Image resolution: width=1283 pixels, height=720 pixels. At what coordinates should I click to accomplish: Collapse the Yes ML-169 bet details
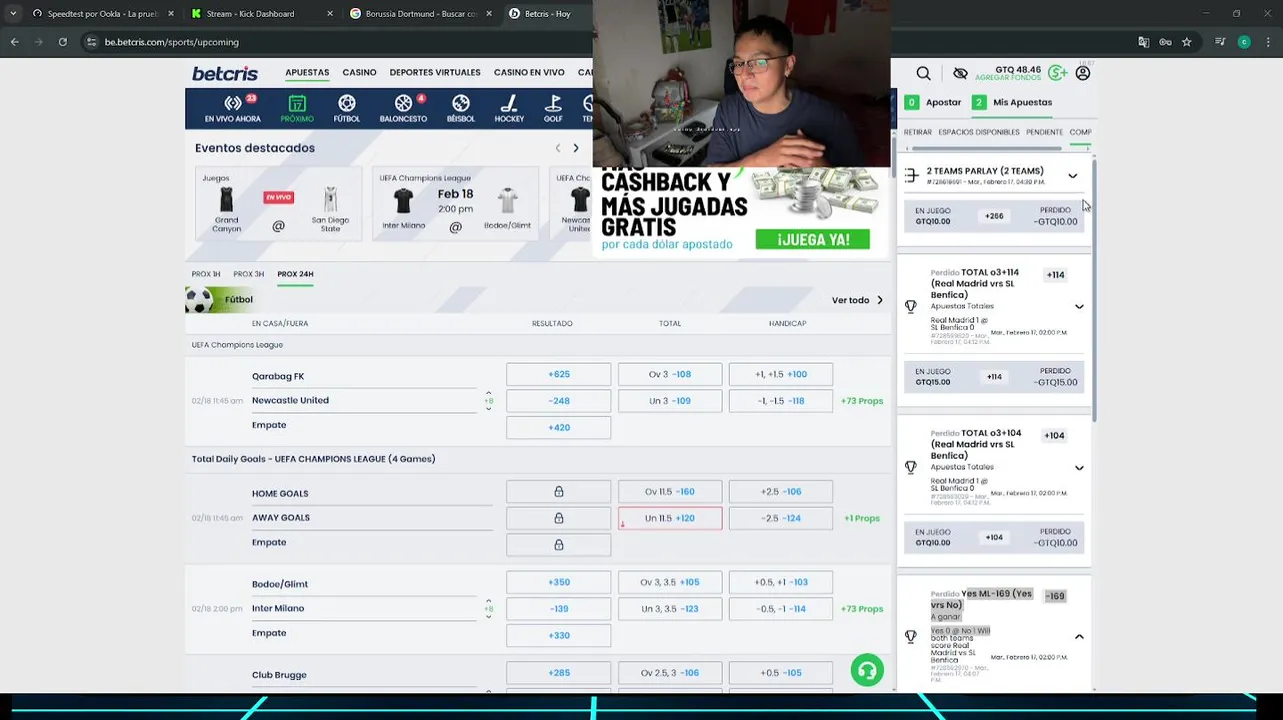click(x=1079, y=637)
